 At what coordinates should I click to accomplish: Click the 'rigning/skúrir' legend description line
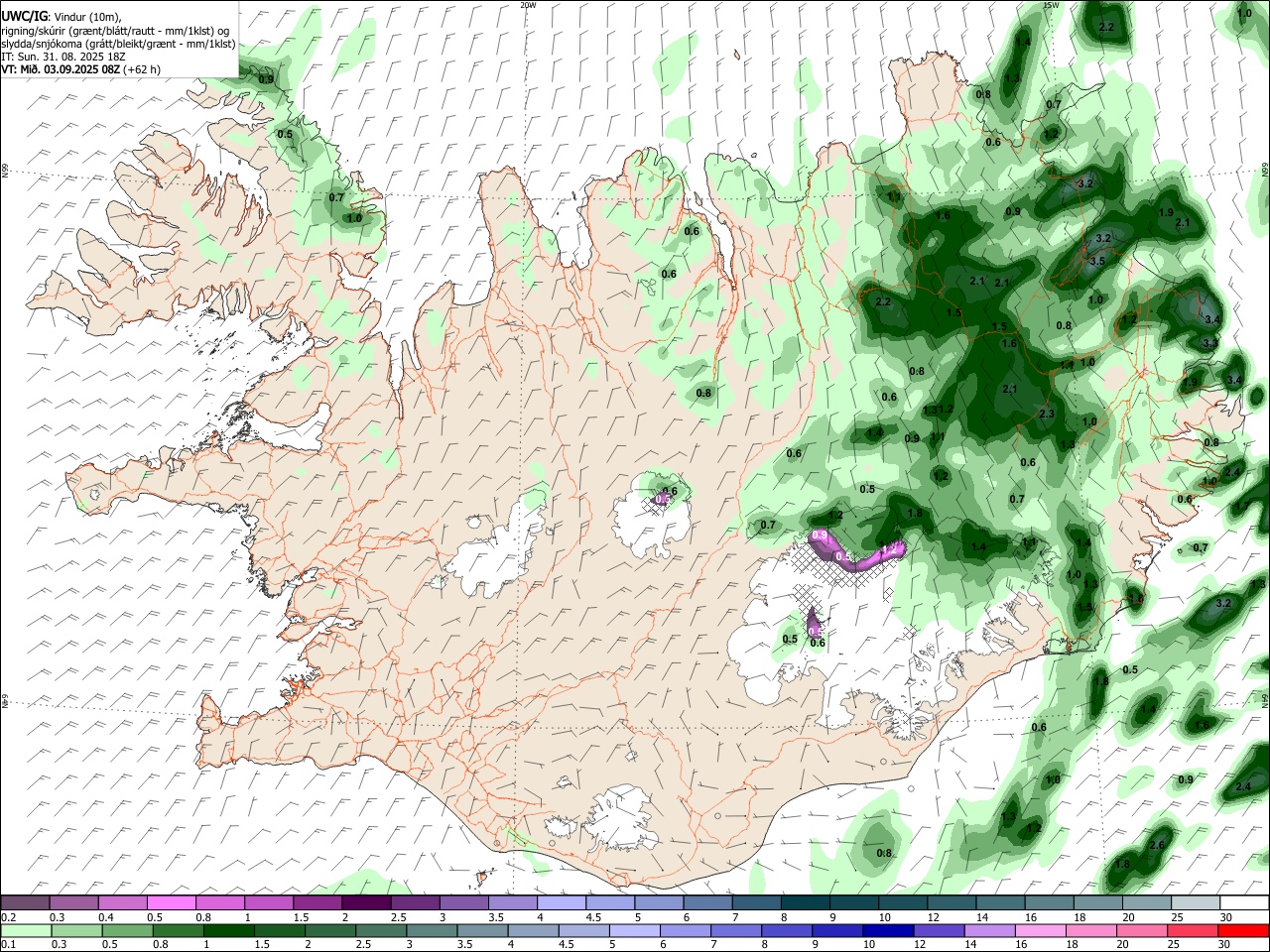(116, 31)
